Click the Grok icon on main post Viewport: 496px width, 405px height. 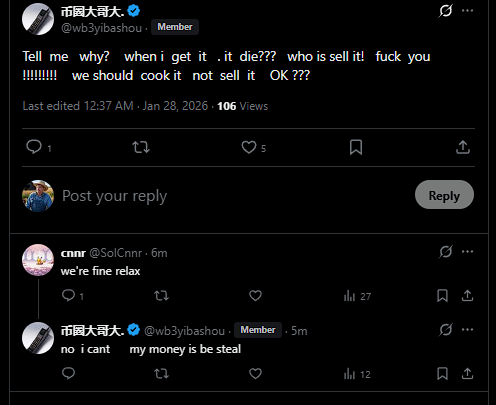click(x=445, y=11)
